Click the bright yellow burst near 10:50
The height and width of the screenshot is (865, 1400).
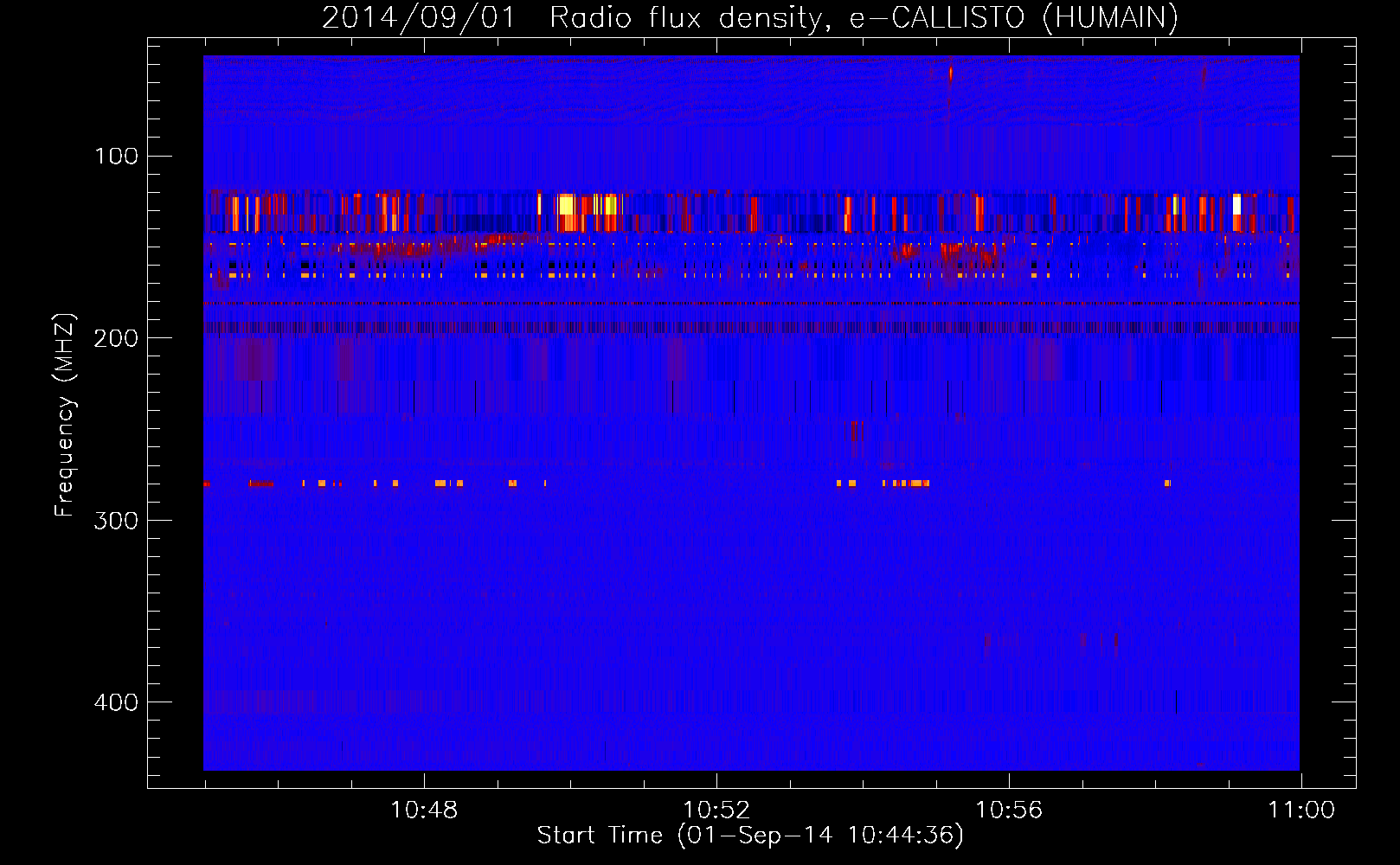click(x=567, y=205)
